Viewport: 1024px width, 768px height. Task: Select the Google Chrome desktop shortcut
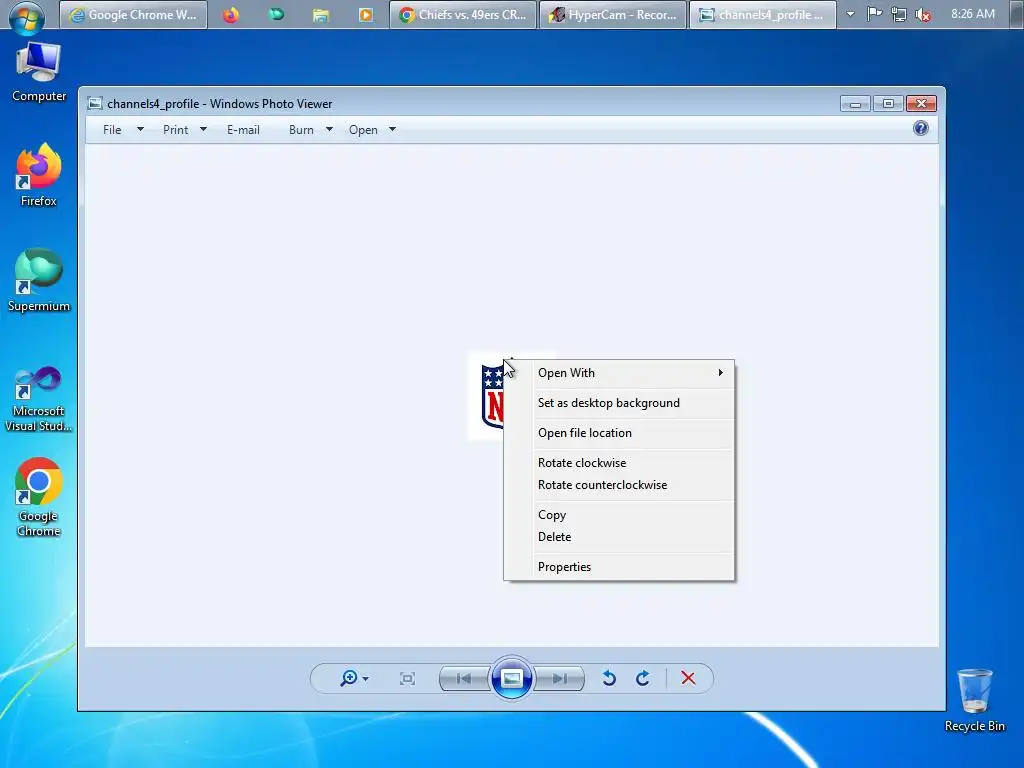[x=39, y=498]
